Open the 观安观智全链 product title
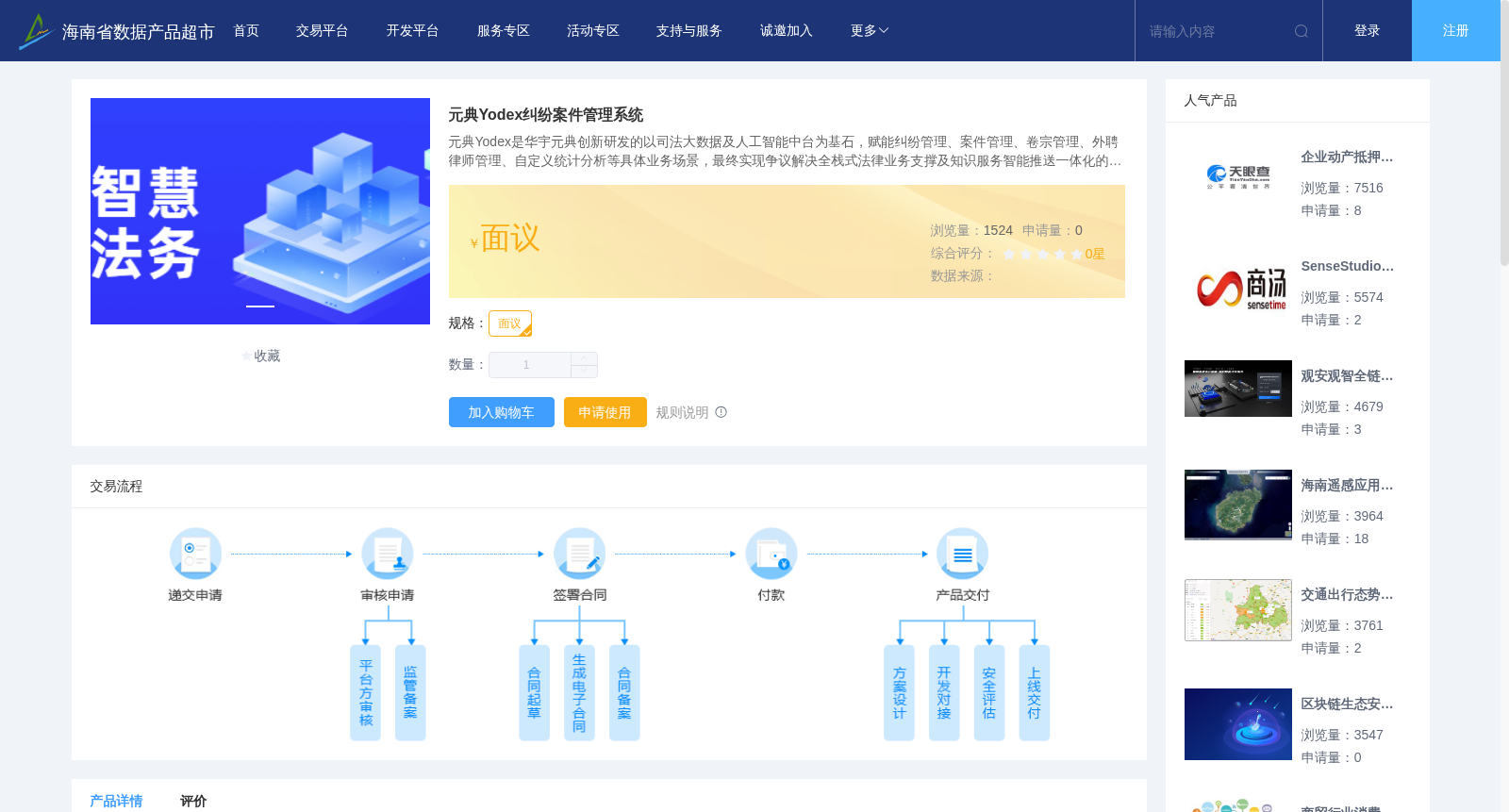Screen dimensions: 1509x812 click(1347, 376)
